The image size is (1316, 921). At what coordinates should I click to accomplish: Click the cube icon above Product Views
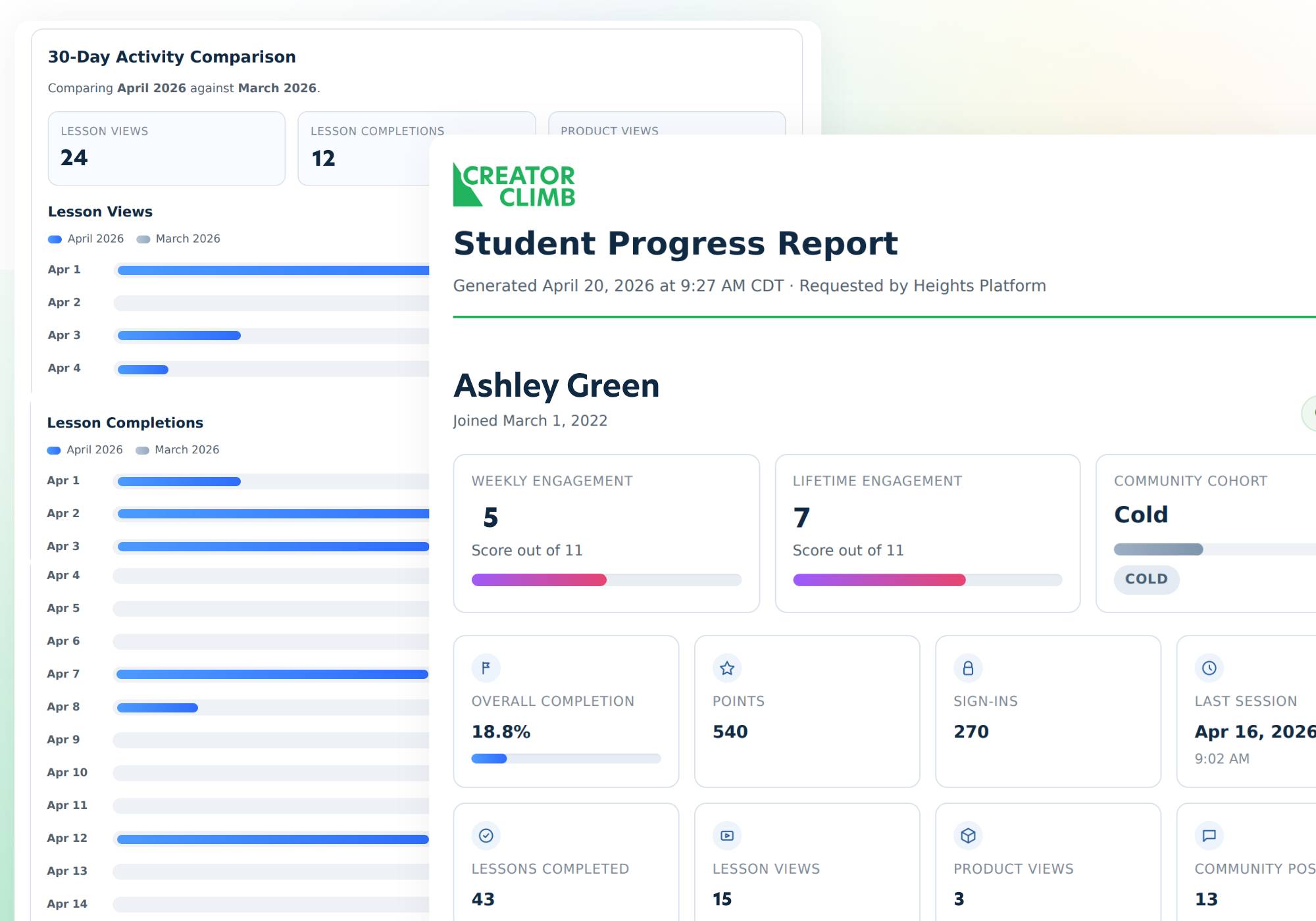968,835
